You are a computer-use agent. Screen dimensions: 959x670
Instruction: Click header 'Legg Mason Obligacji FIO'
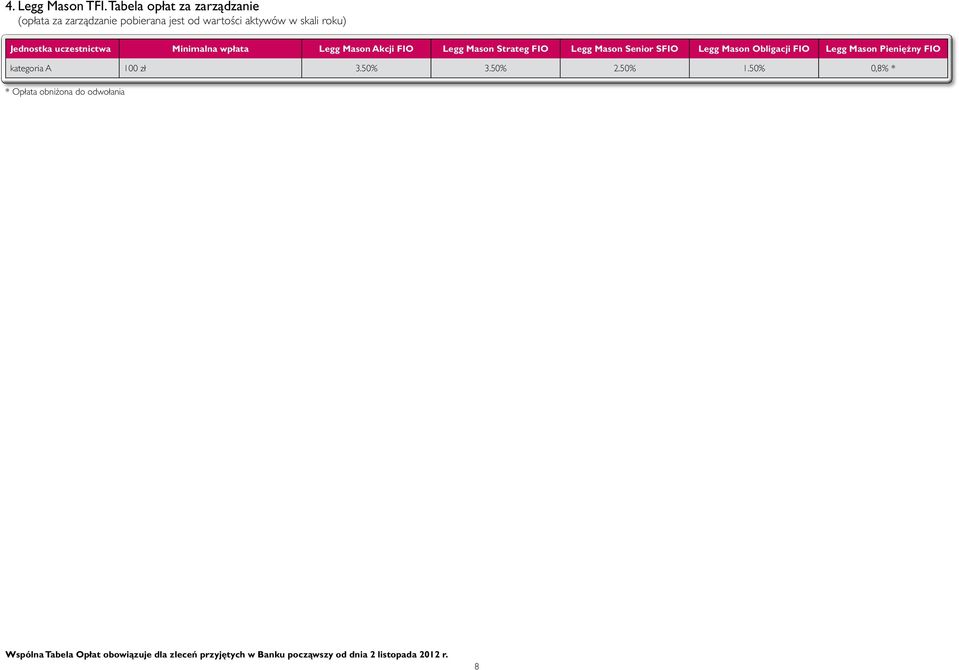(x=754, y=49)
